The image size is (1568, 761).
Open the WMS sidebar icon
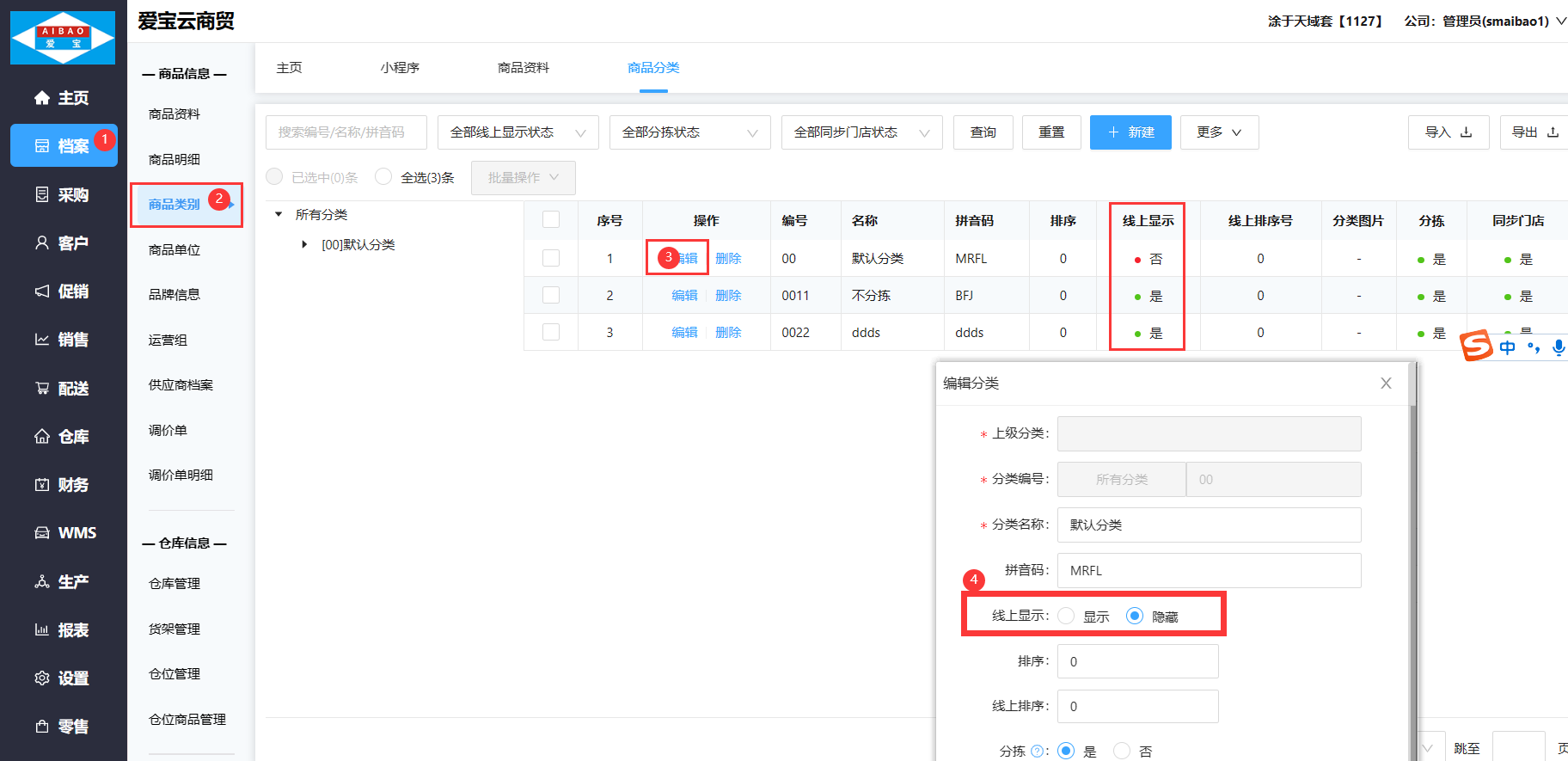tap(42, 532)
